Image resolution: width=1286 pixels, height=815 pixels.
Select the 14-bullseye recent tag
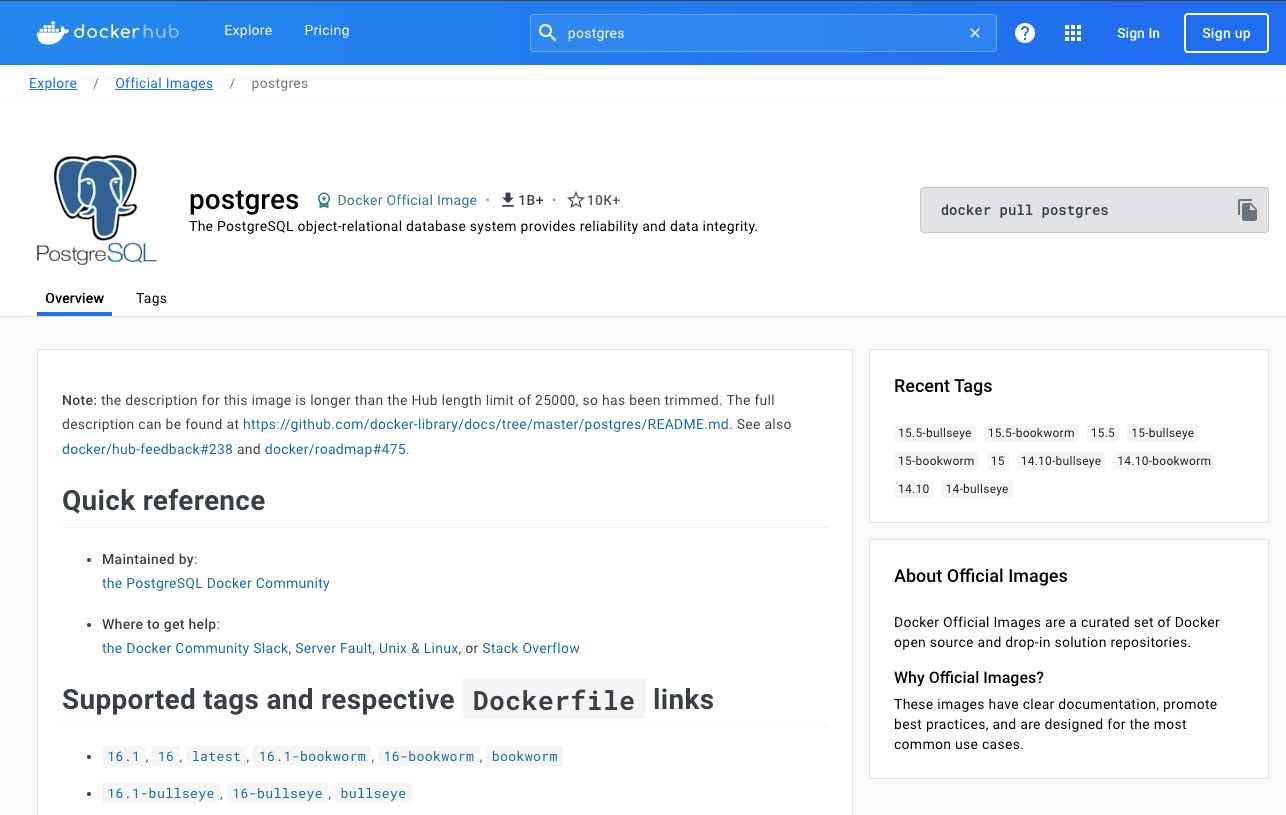click(977, 489)
